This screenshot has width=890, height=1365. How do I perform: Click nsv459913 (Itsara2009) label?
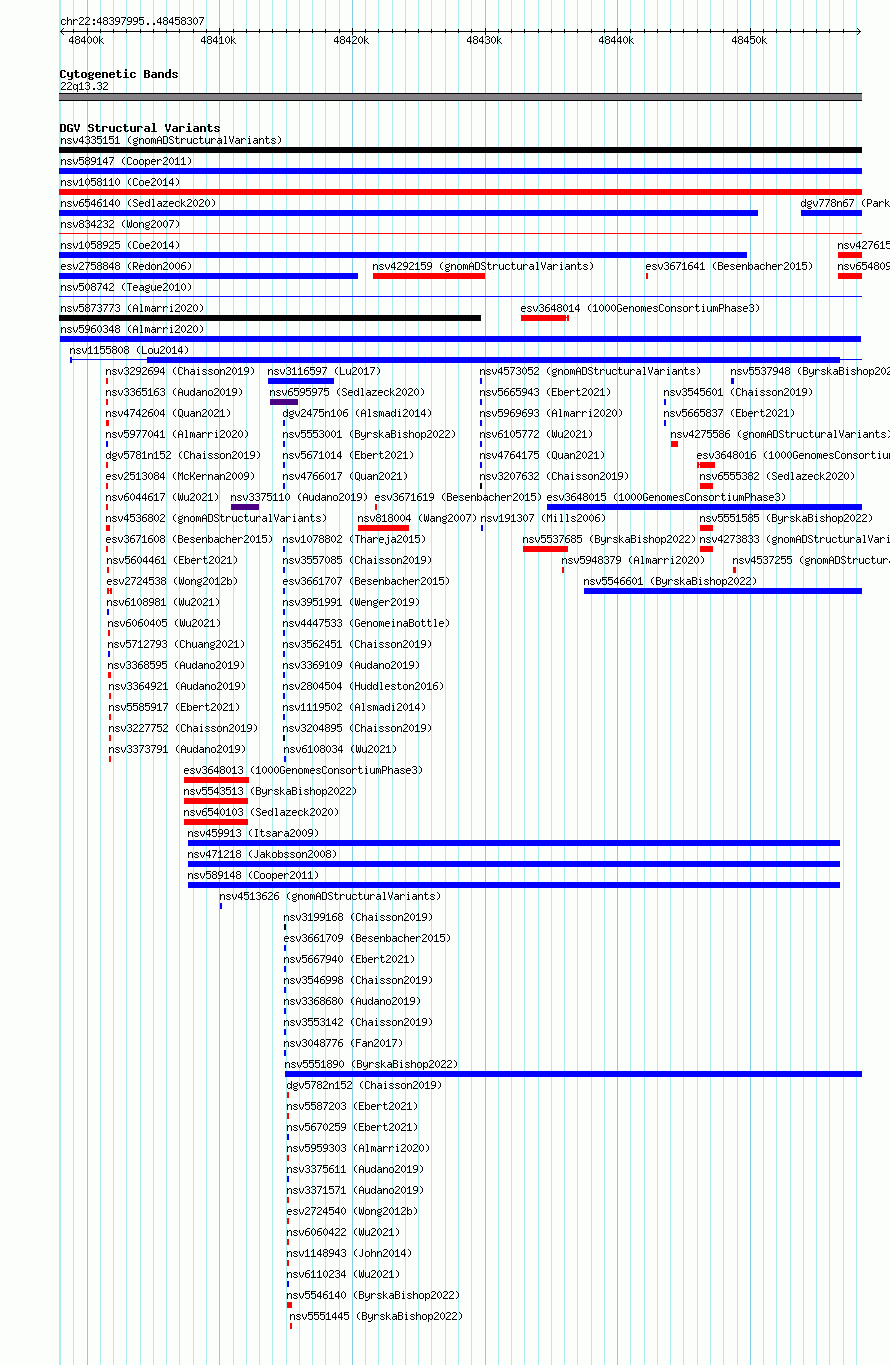[253, 833]
